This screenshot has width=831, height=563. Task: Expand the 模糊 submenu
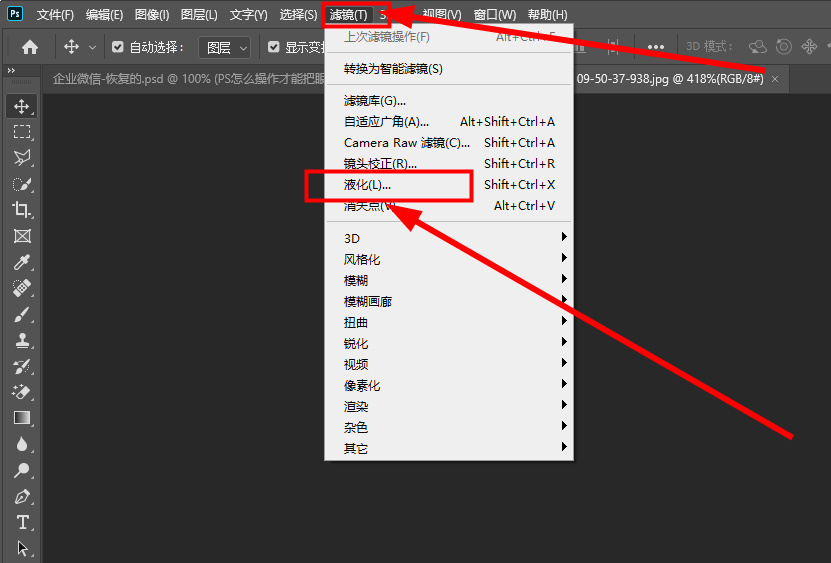[448, 280]
